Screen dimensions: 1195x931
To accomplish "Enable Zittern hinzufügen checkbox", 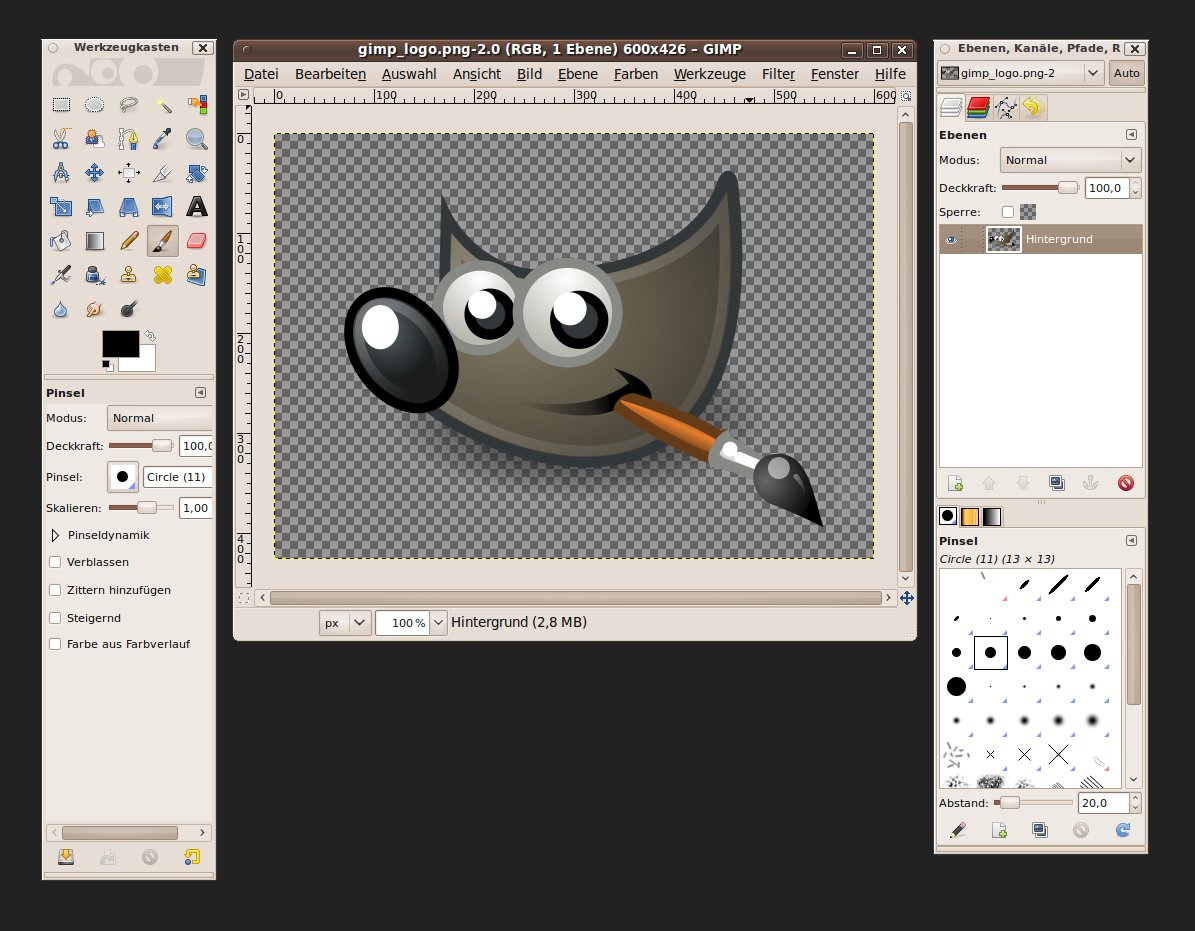I will point(55,590).
